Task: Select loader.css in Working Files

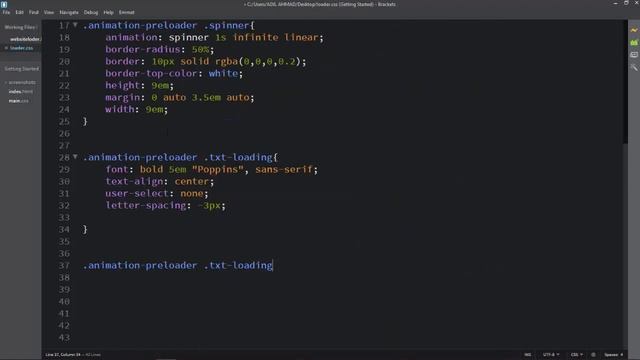Action: tap(22, 48)
